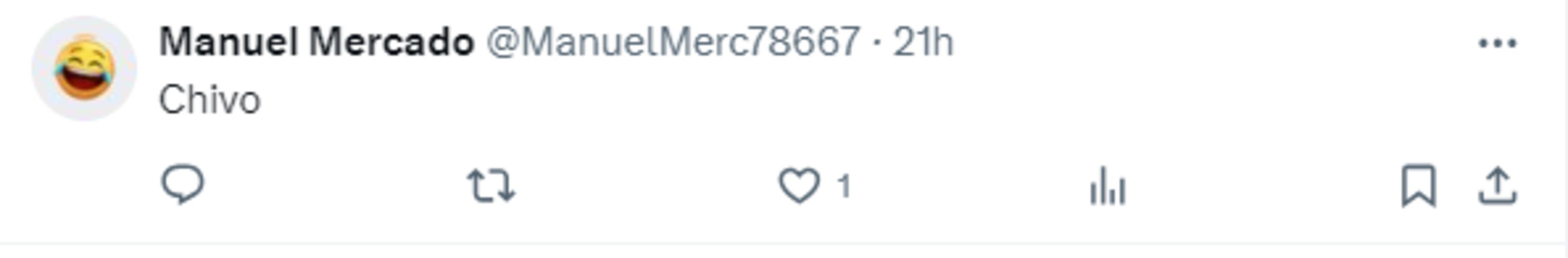Open the laughing emoji profile avatar

pyautogui.click(x=84, y=68)
